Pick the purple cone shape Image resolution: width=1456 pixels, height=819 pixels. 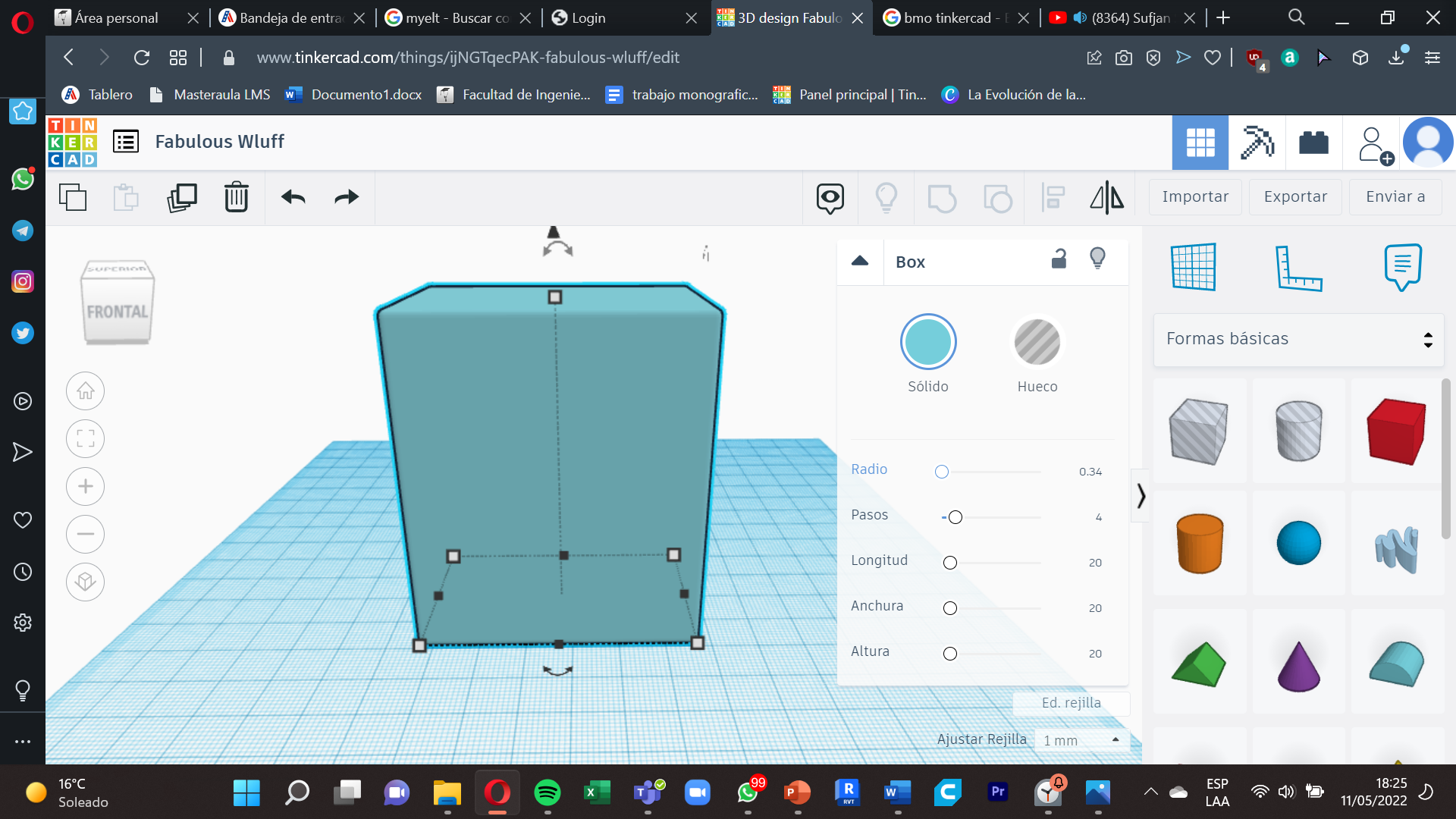pyautogui.click(x=1298, y=667)
